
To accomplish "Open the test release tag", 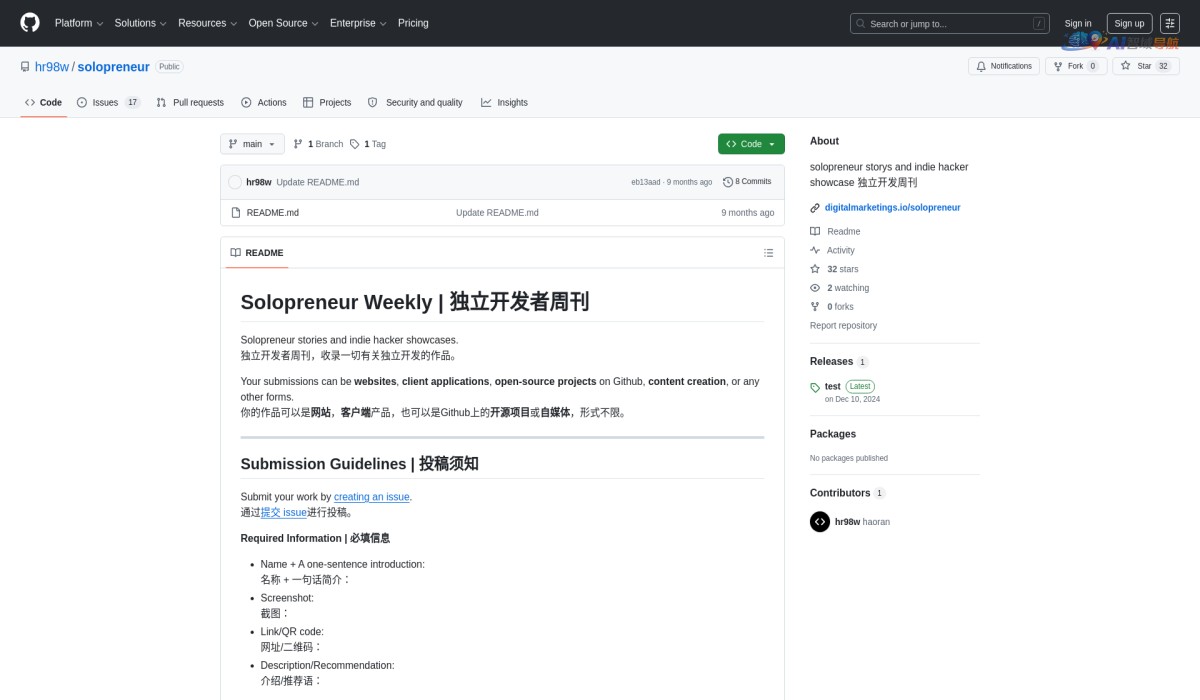I will 832,386.
